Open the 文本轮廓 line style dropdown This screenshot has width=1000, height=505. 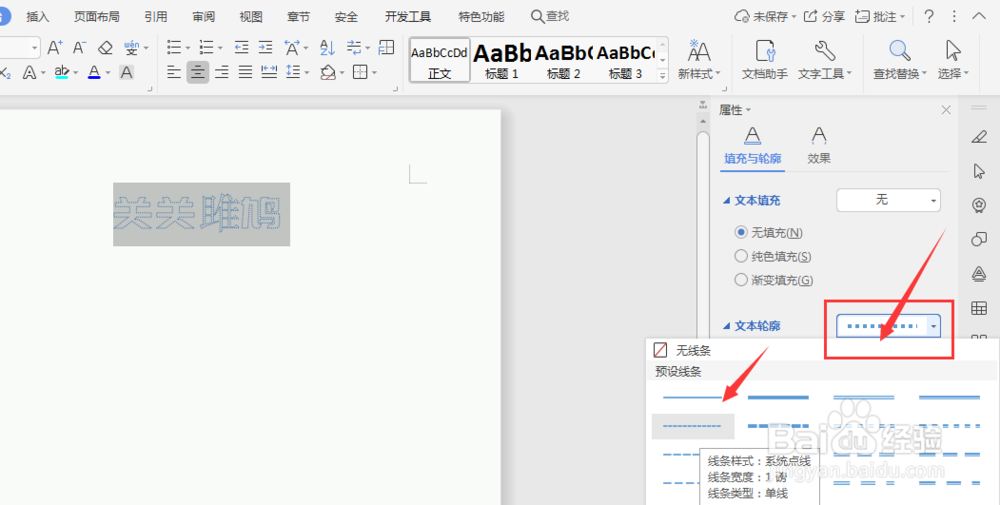coord(888,326)
